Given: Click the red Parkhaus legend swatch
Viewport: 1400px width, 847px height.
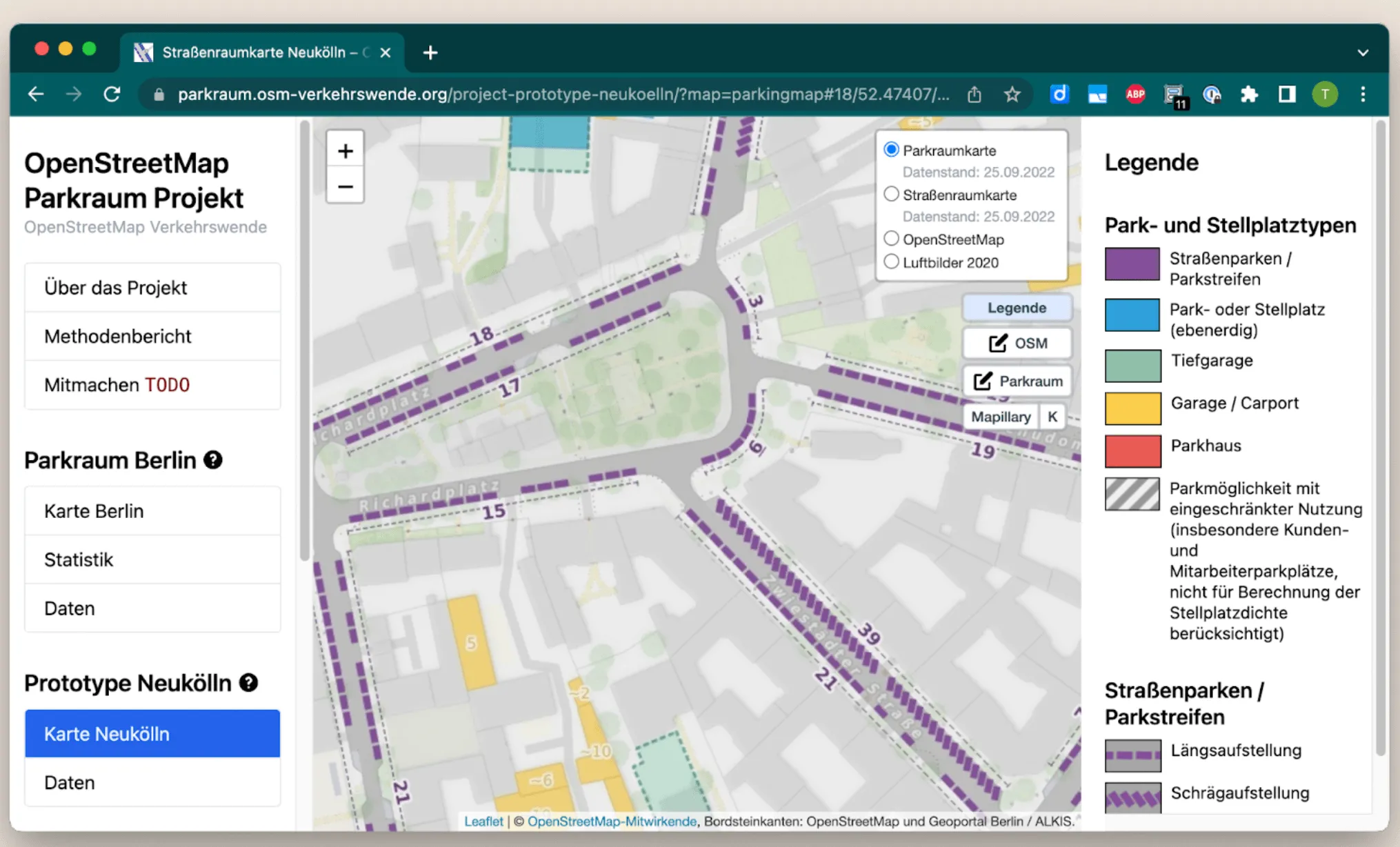Looking at the screenshot, I should pyautogui.click(x=1132, y=451).
